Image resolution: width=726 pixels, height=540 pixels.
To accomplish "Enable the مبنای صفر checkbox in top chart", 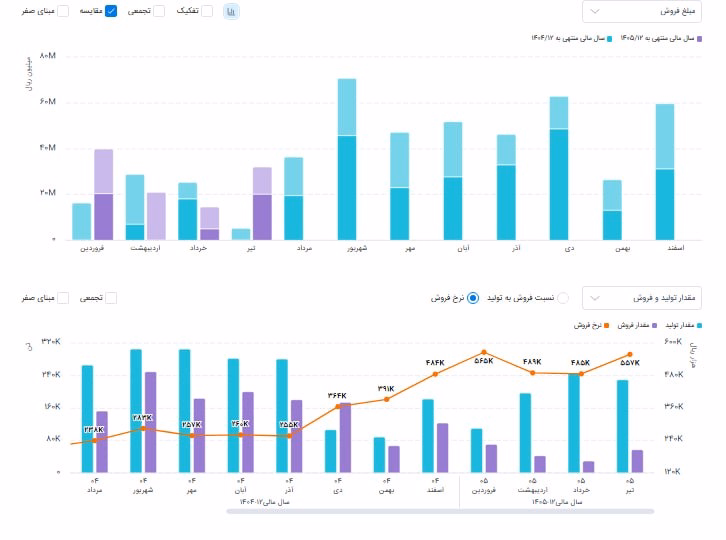I will pyautogui.click(x=63, y=11).
